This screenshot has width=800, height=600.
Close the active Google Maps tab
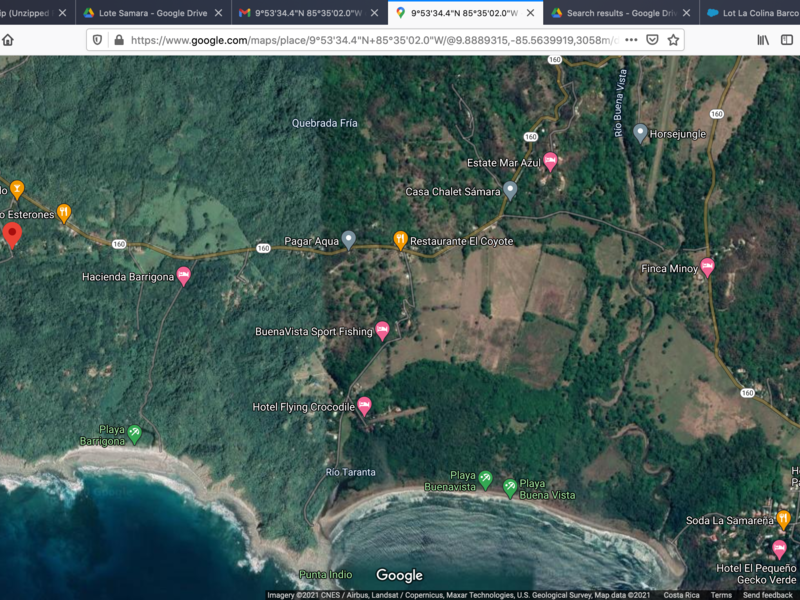531,13
